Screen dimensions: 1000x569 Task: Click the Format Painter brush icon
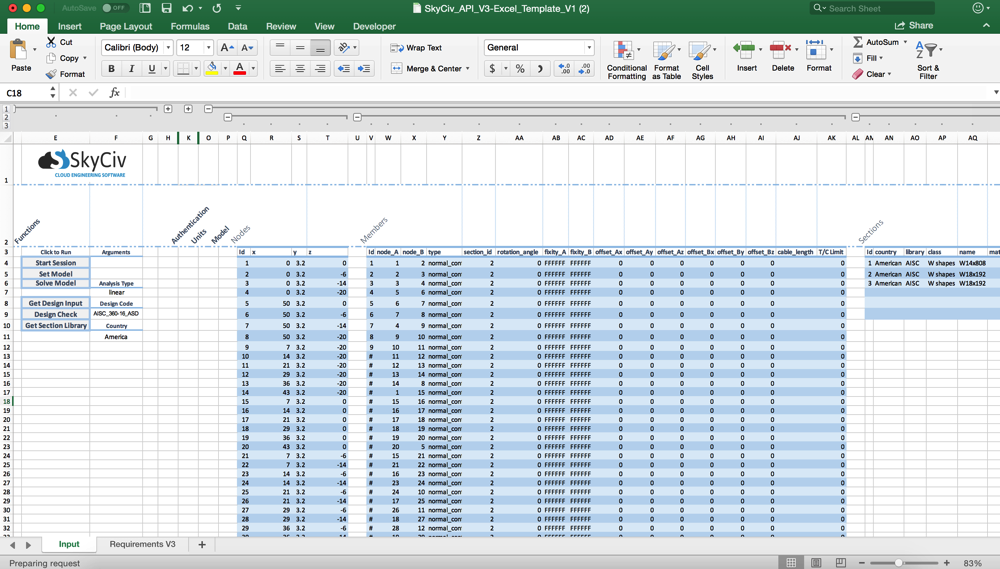click(x=51, y=74)
